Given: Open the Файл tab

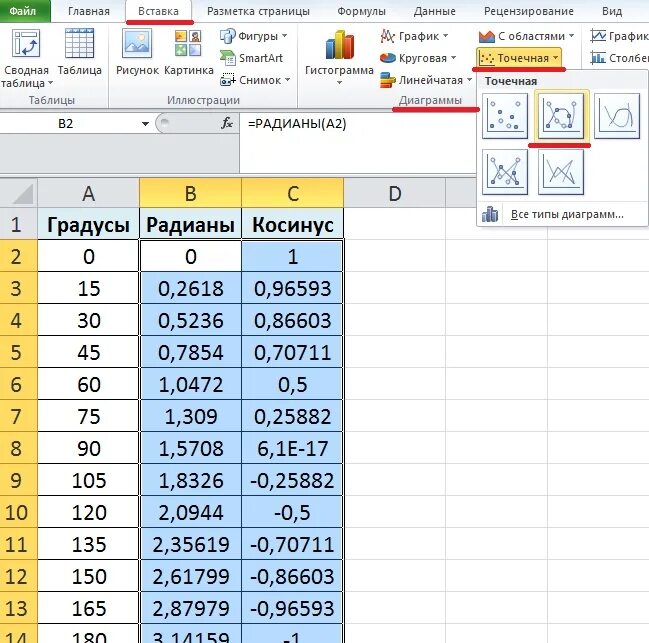Looking at the screenshot, I should click(23, 11).
